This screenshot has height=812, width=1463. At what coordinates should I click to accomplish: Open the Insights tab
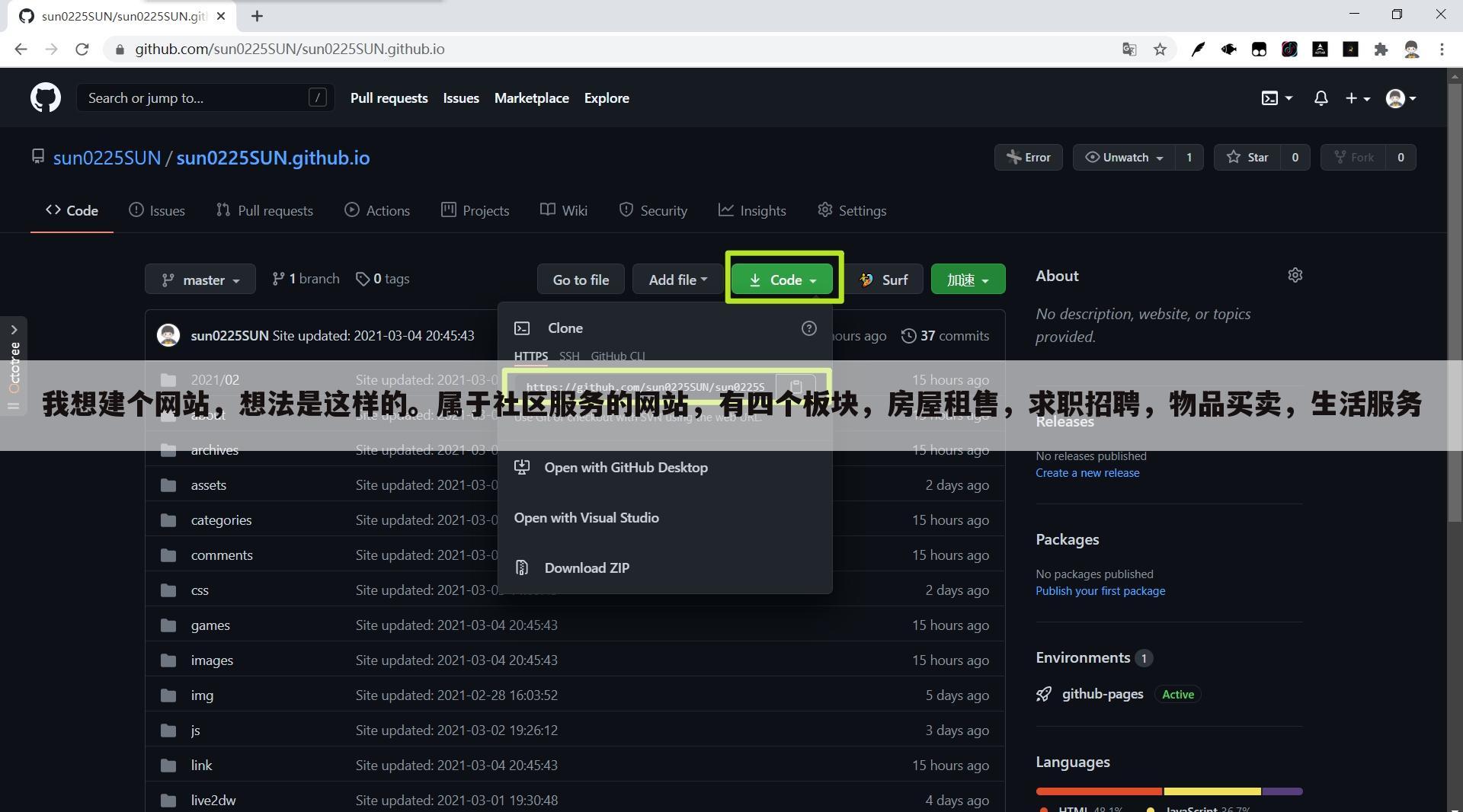[752, 210]
